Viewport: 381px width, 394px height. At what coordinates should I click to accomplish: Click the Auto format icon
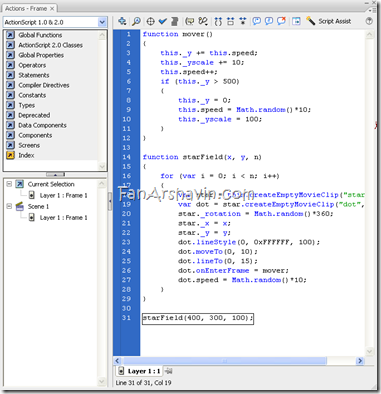(x=174, y=21)
